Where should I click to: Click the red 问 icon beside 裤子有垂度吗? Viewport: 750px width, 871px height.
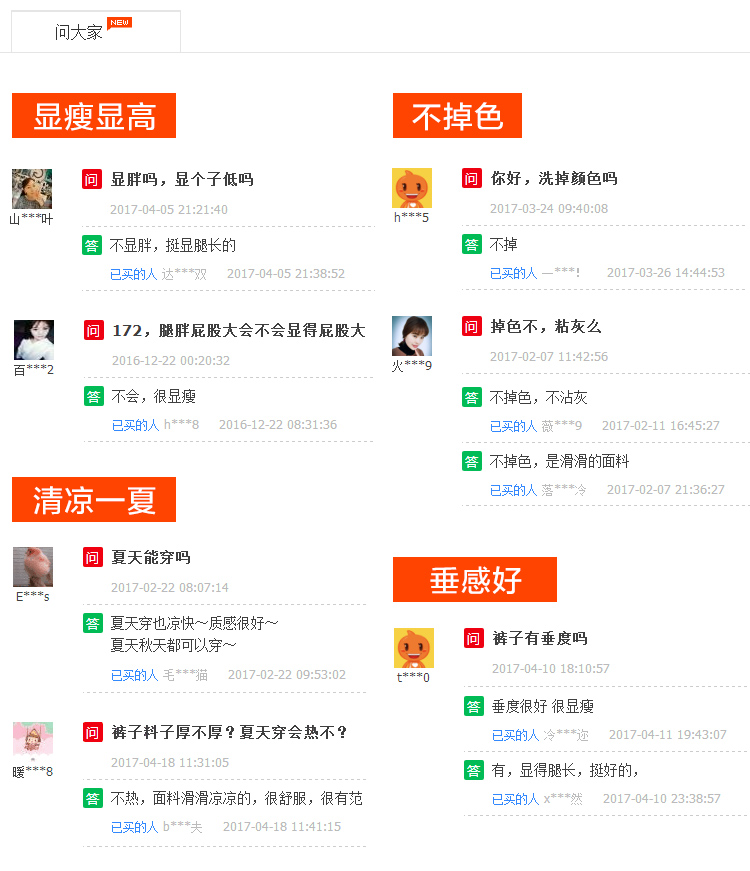tap(474, 639)
